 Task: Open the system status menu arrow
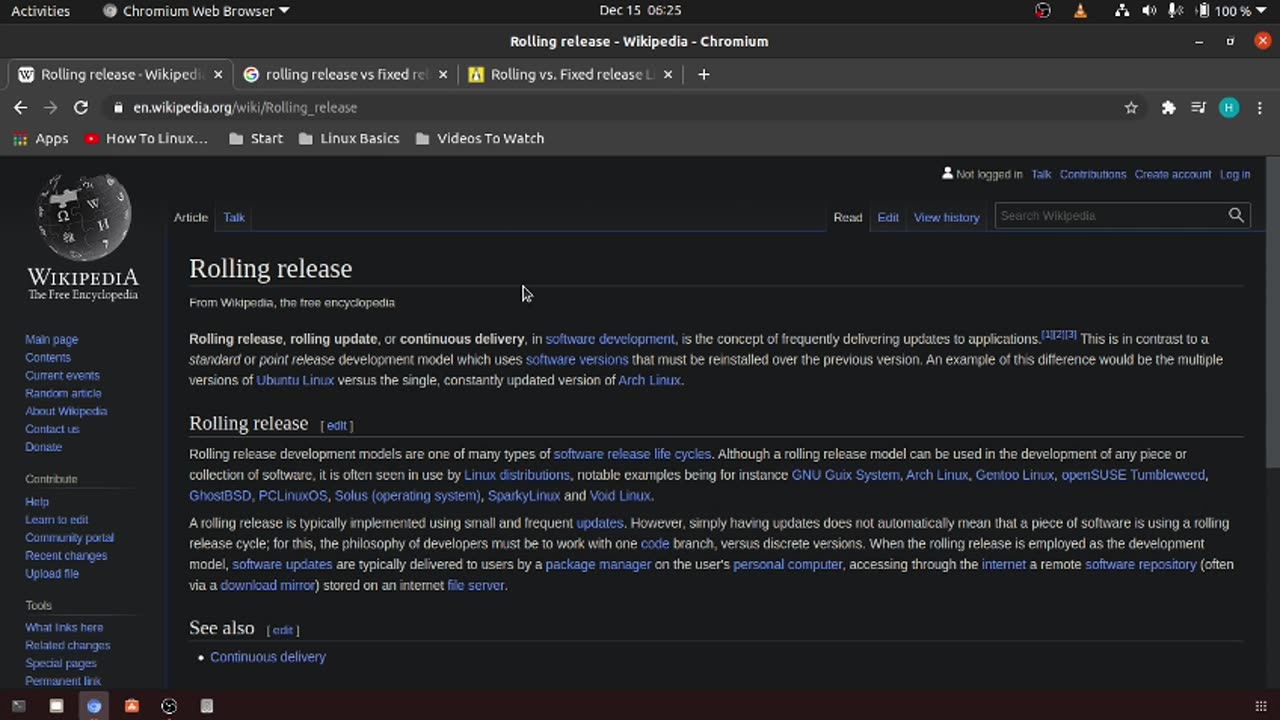[x=1260, y=11]
